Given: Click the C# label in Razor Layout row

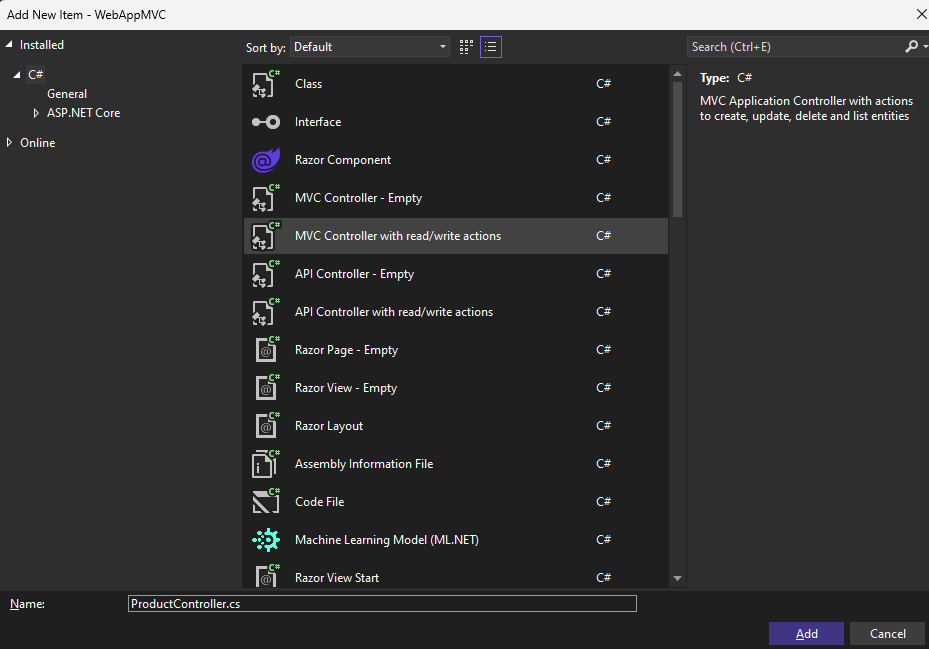Looking at the screenshot, I should [x=603, y=426].
